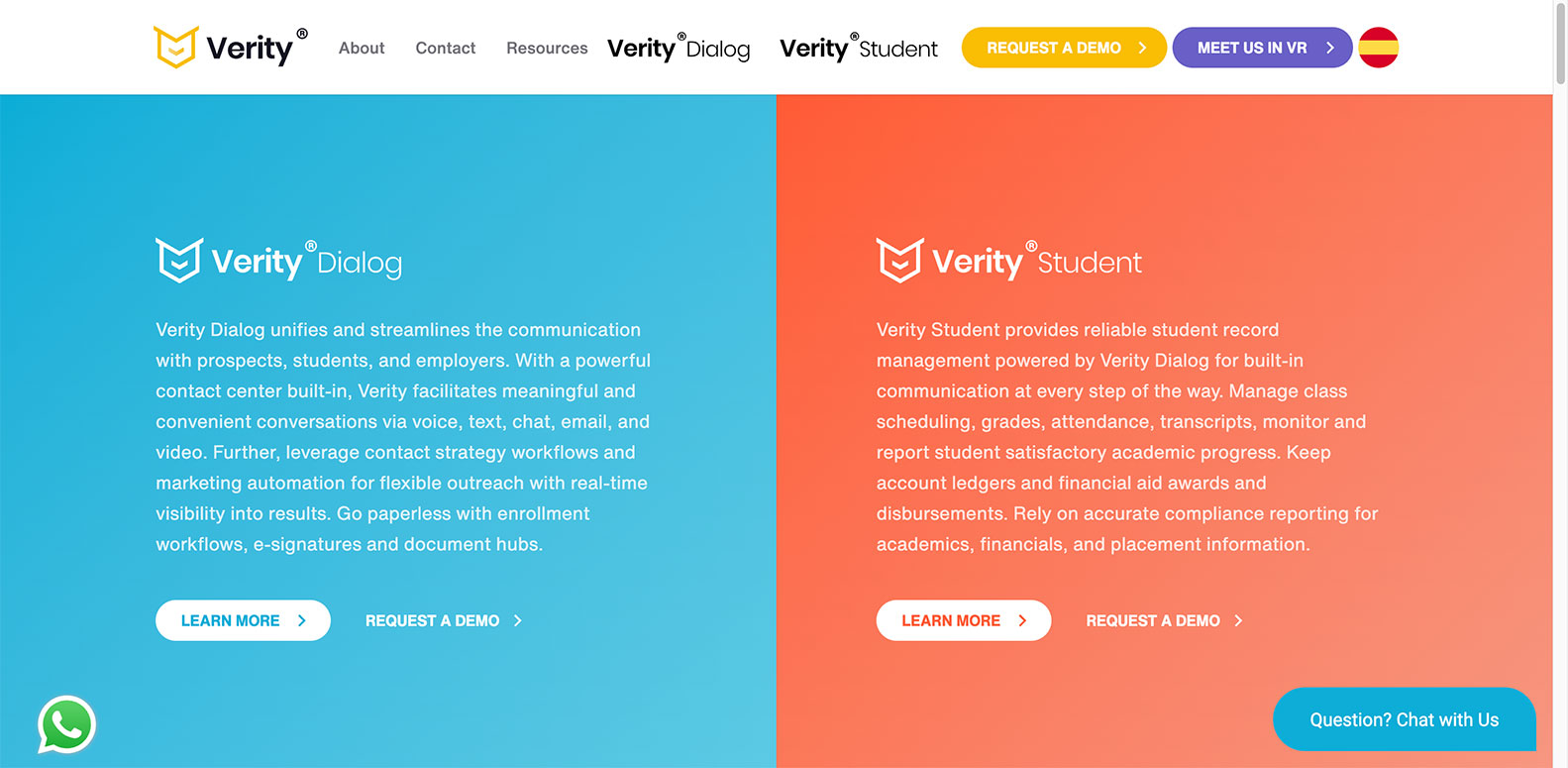
Task: Click the white Verity Student shield logo
Action: [899, 261]
